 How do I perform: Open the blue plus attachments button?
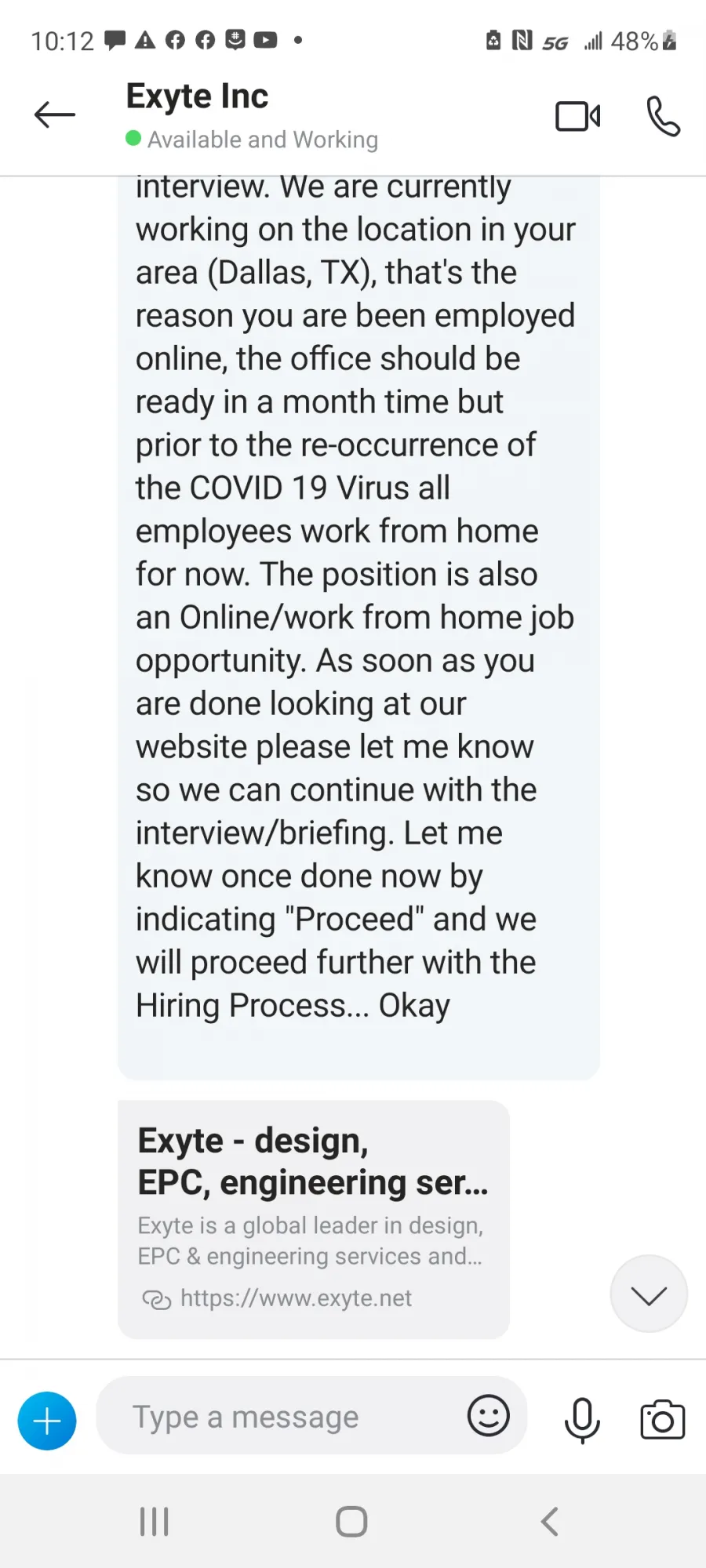[x=47, y=1421]
